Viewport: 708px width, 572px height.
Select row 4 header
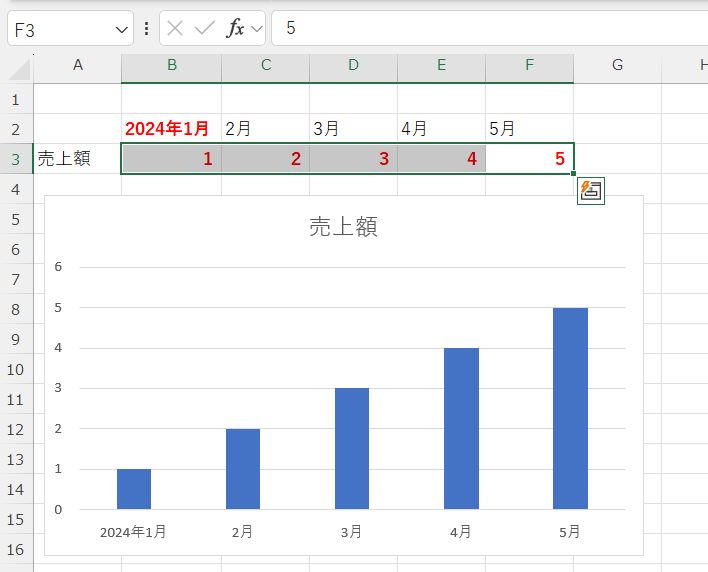[16, 189]
